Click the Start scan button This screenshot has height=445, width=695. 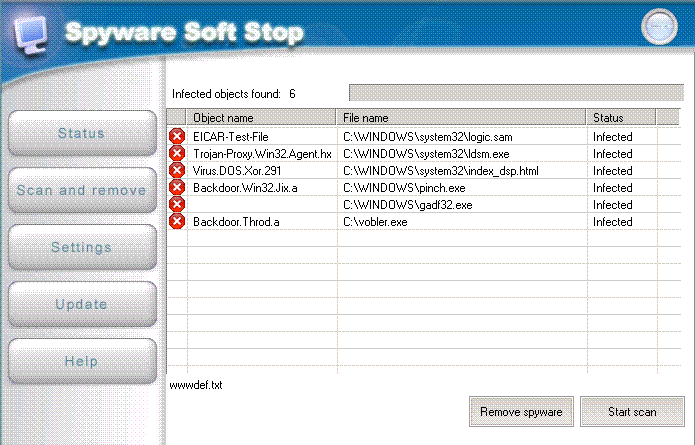pos(632,412)
